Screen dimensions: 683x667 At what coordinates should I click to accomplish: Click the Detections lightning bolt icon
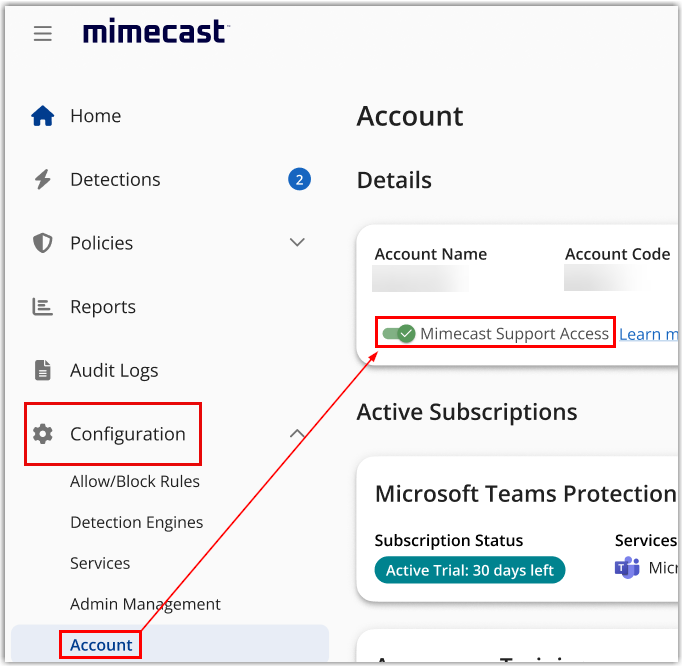pyautogui.click(x=42, y=180)
